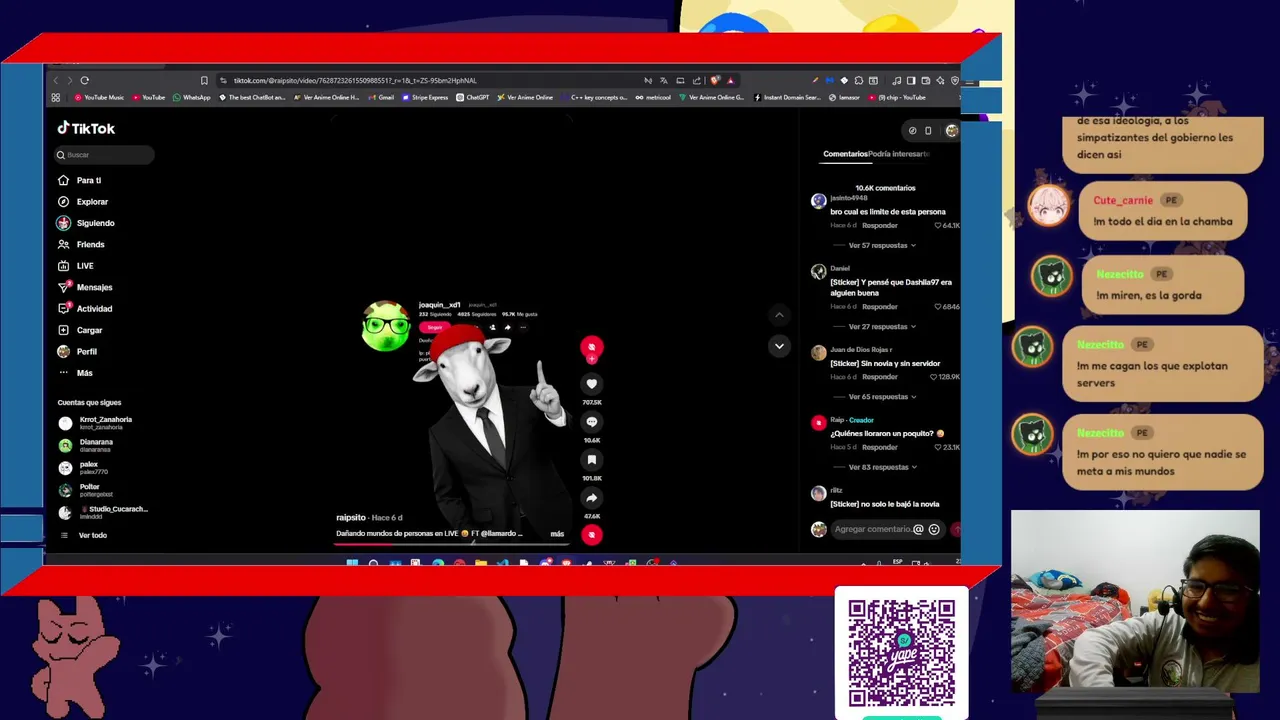The image size is (1280, 720).
Task: Expand Ver 27 respuestas
Action: click(882, 327)
